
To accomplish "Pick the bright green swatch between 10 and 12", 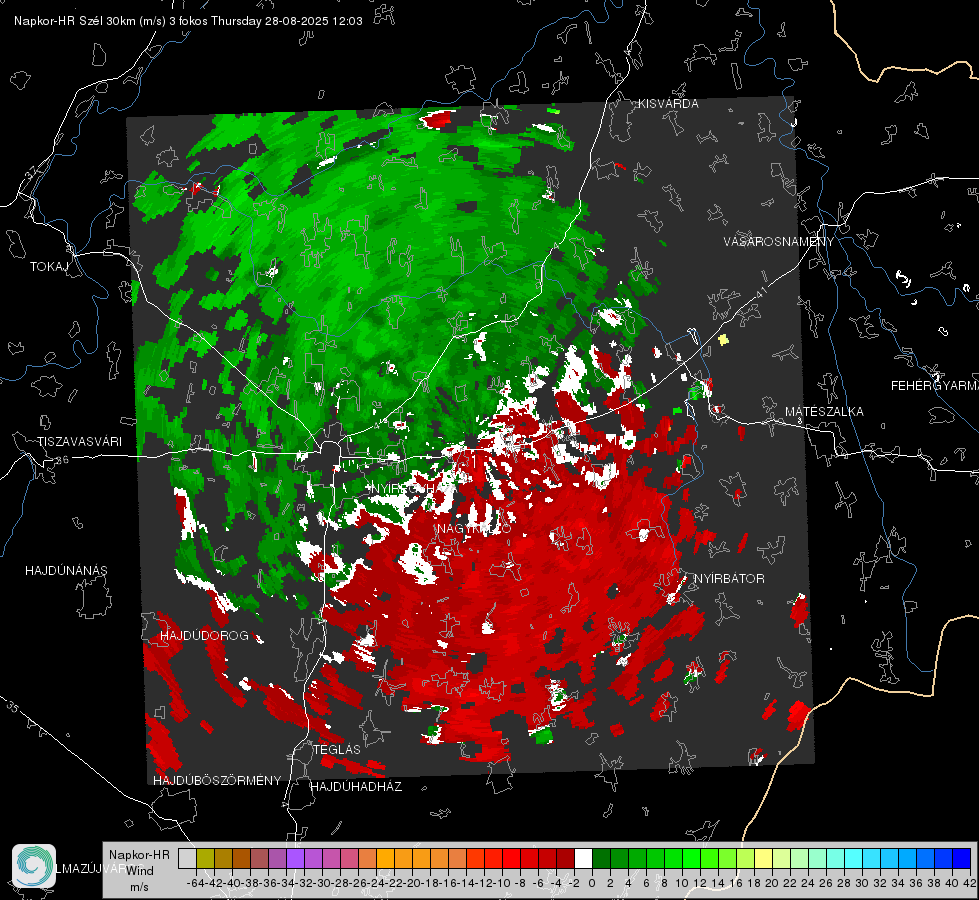I will [x=691, y=859].
